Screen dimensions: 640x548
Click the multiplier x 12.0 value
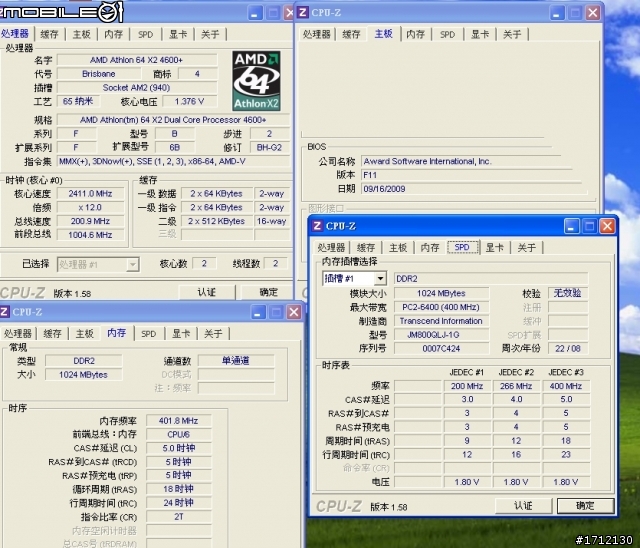click(x=90, y=207)
